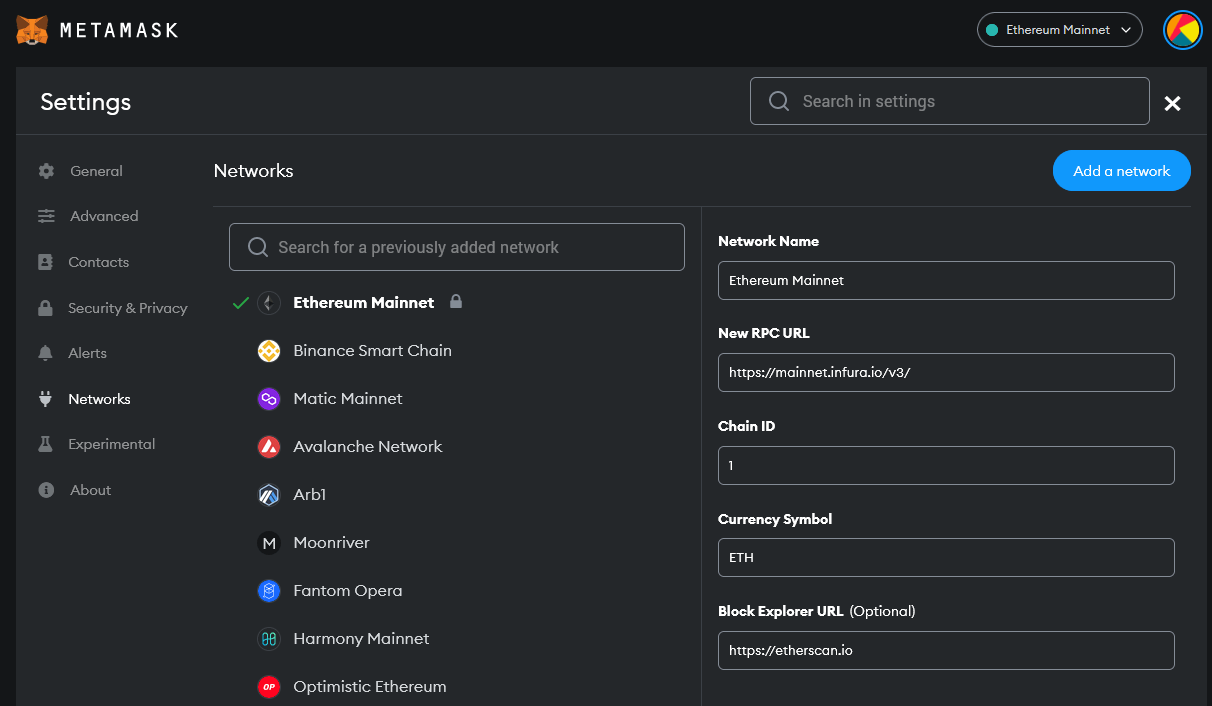Select the Avalanche Network icon
Image resolution: width=1212 pixels, height=706 pixels.
click(268, 446)
